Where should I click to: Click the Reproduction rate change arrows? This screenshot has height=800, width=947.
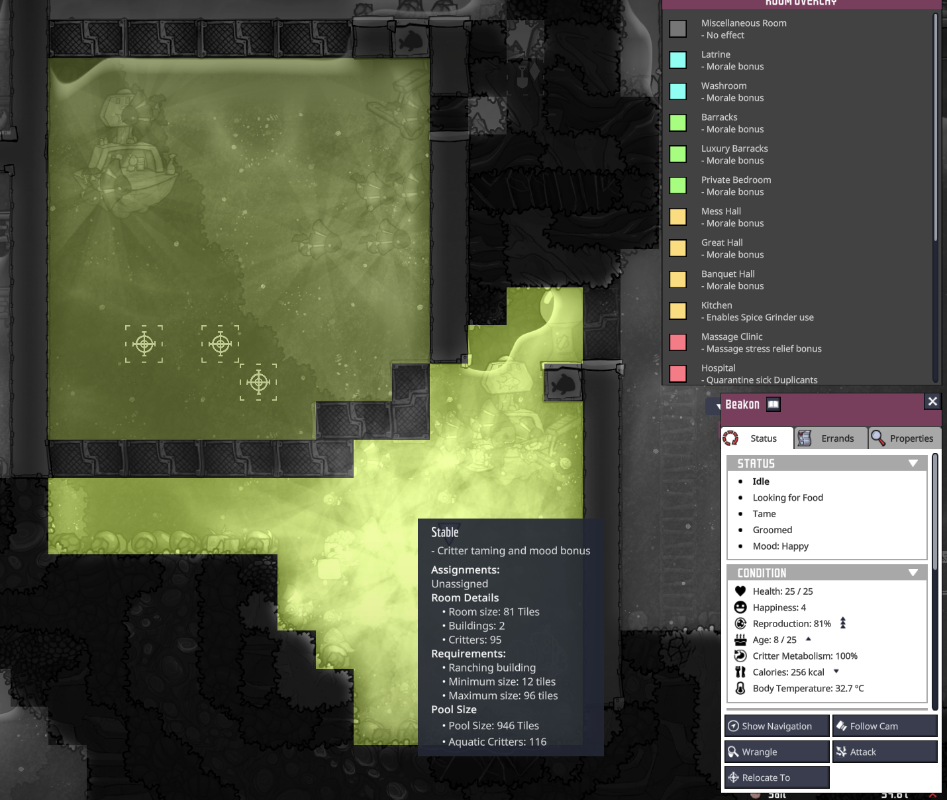tap(843, 623)
